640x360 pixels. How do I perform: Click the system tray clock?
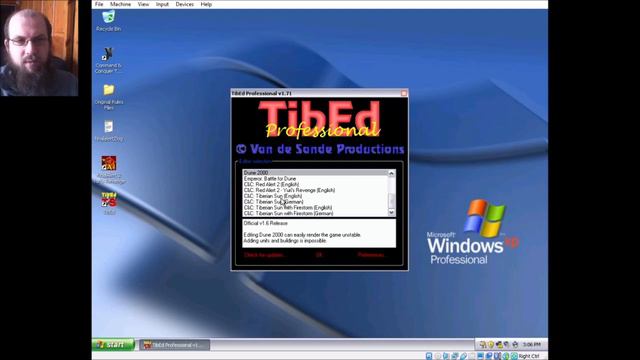point(531,344)
